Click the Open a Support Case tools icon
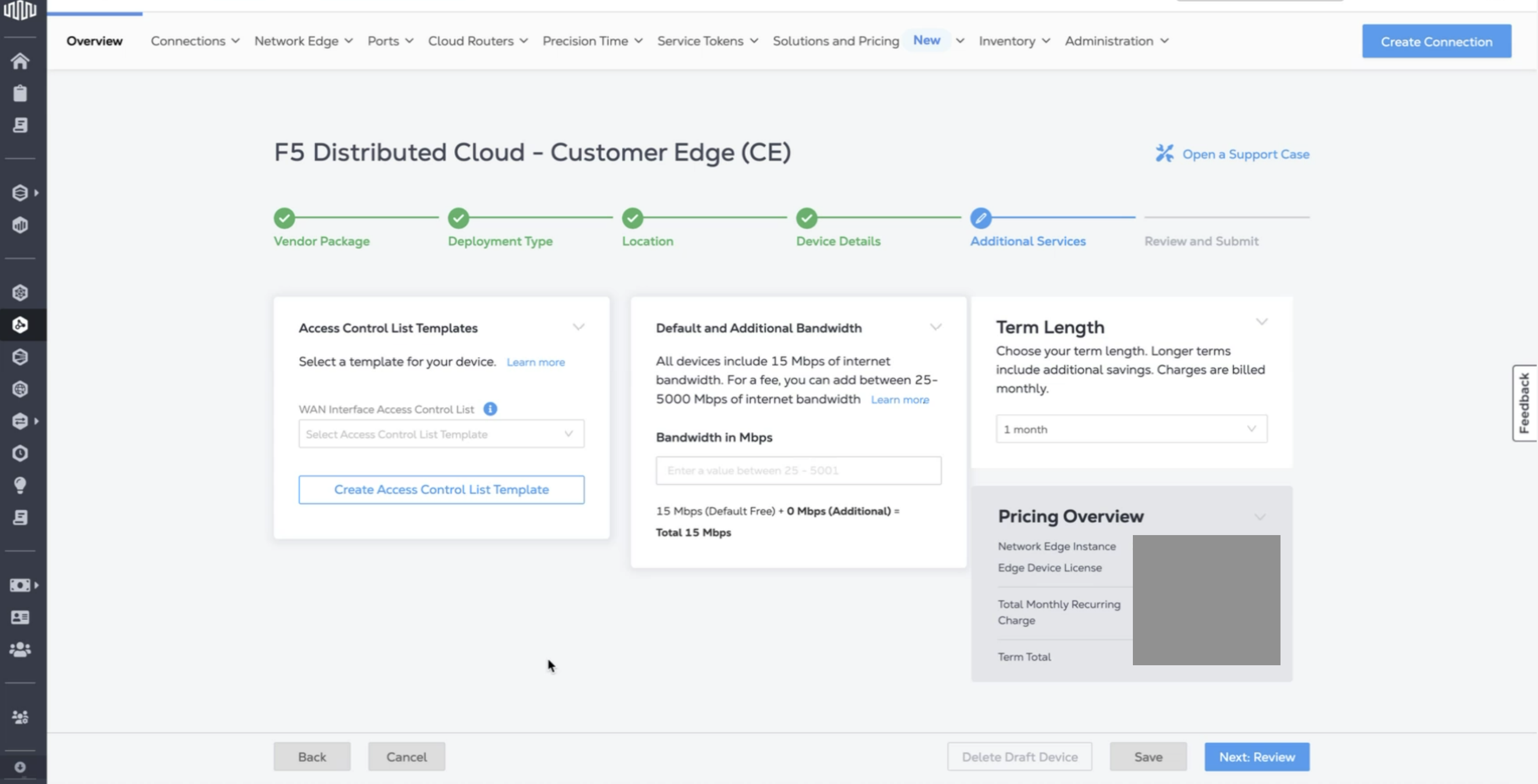 click(1164, 154)
